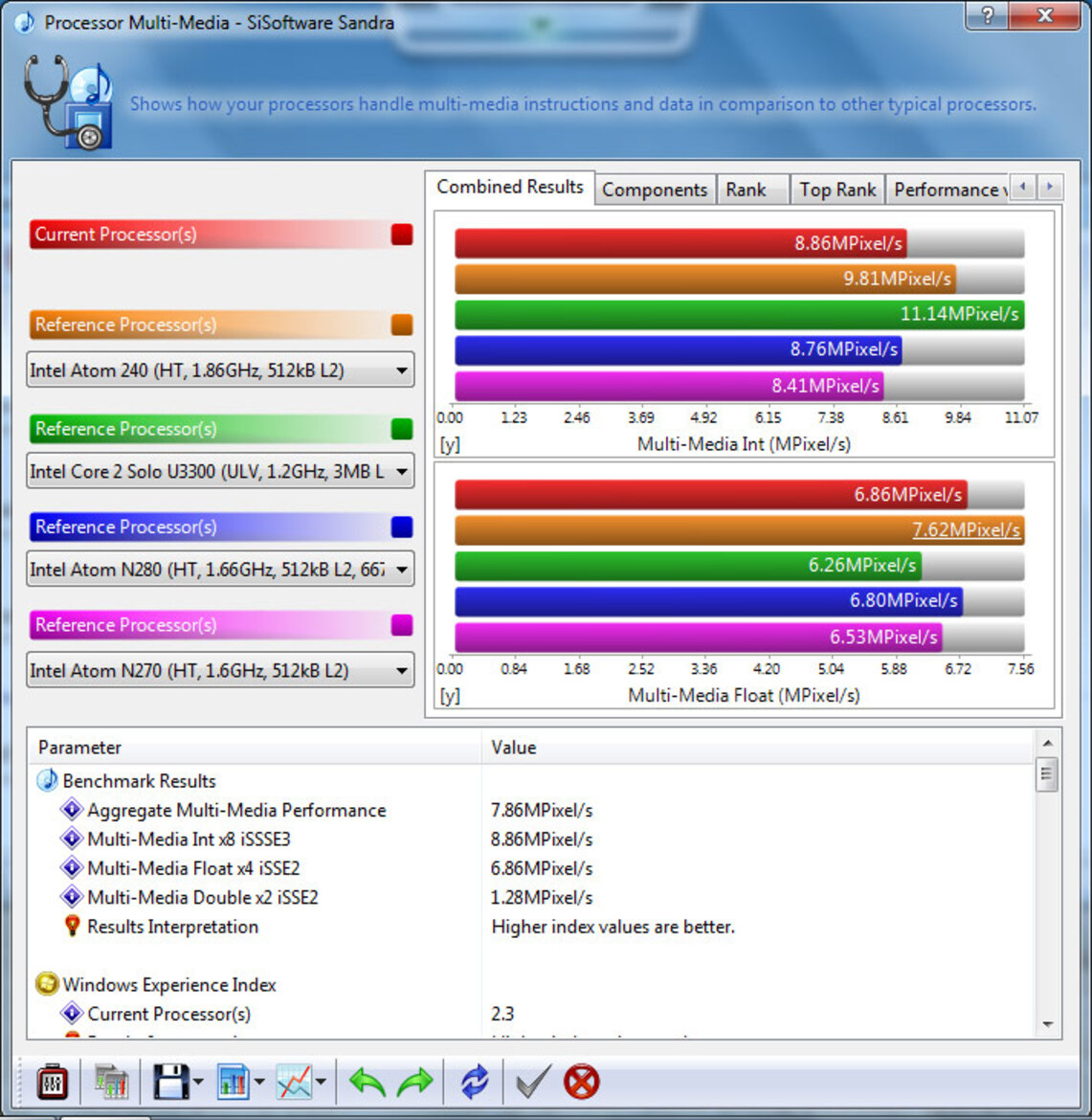Switch to the Top Rank tab
Screen dimensions: 1092x1120
[837, 190]
